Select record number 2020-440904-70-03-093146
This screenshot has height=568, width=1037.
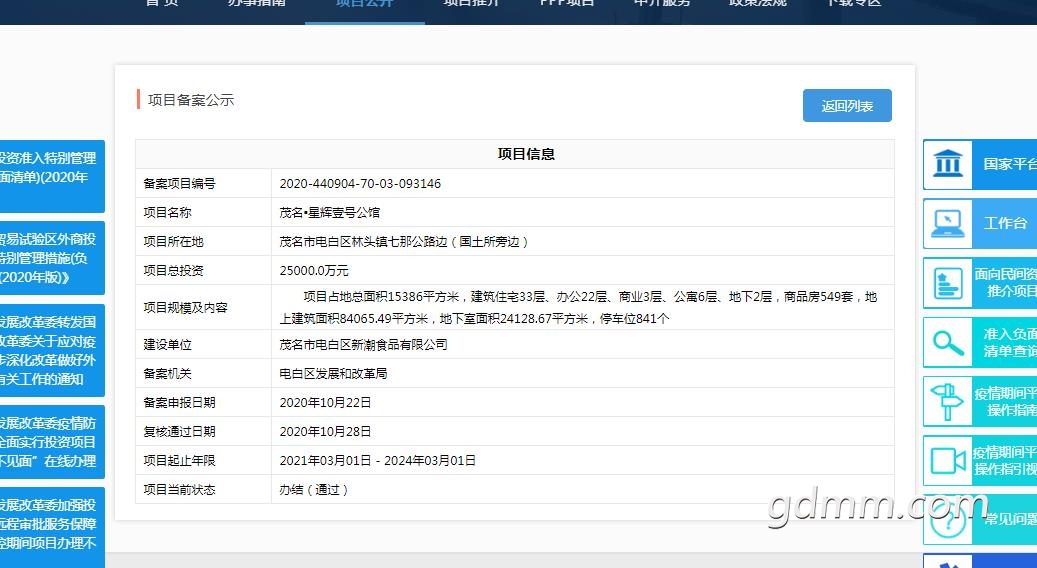coord(360,184)
